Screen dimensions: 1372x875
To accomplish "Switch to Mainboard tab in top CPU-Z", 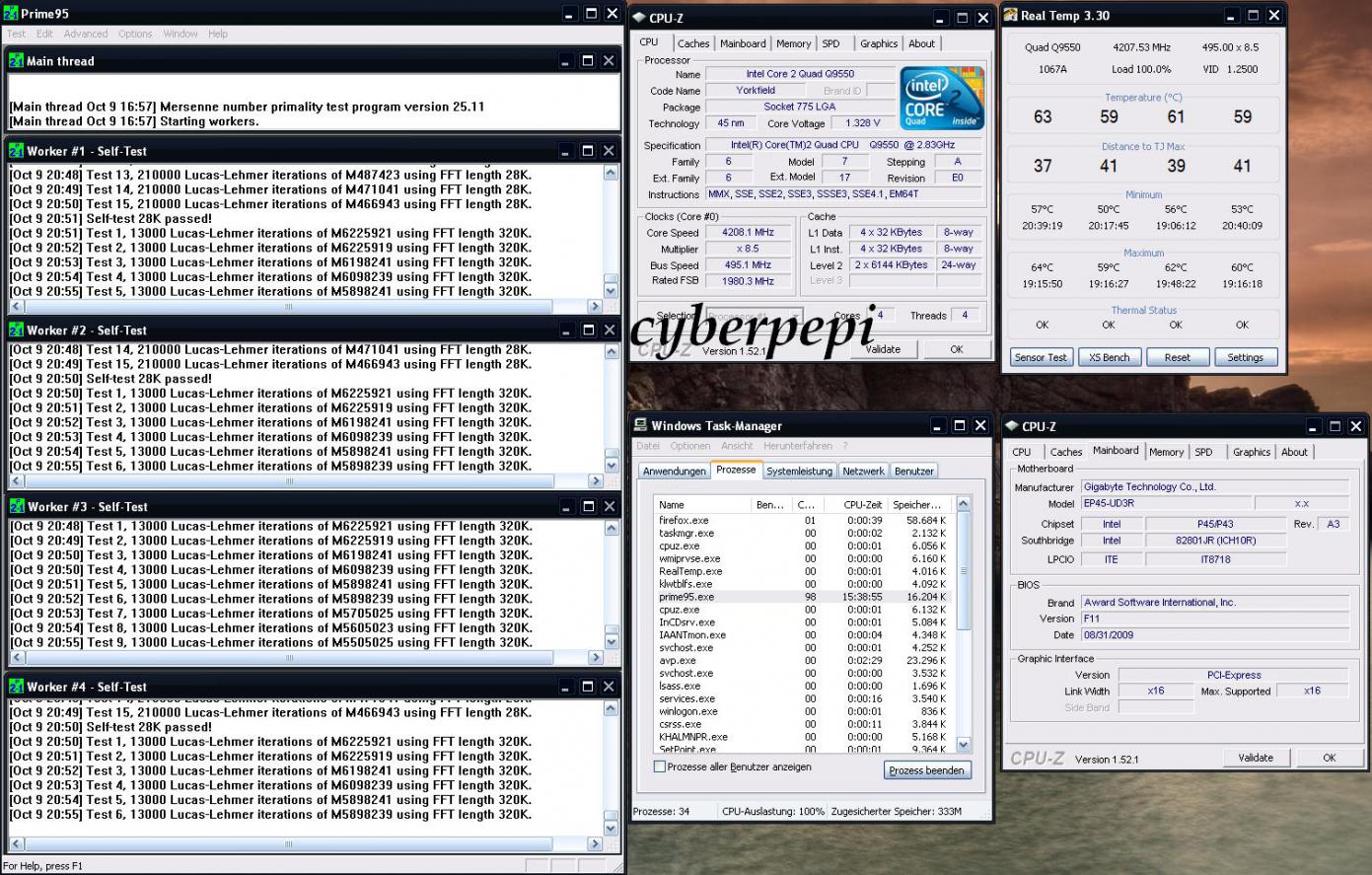I will [743, 43].
